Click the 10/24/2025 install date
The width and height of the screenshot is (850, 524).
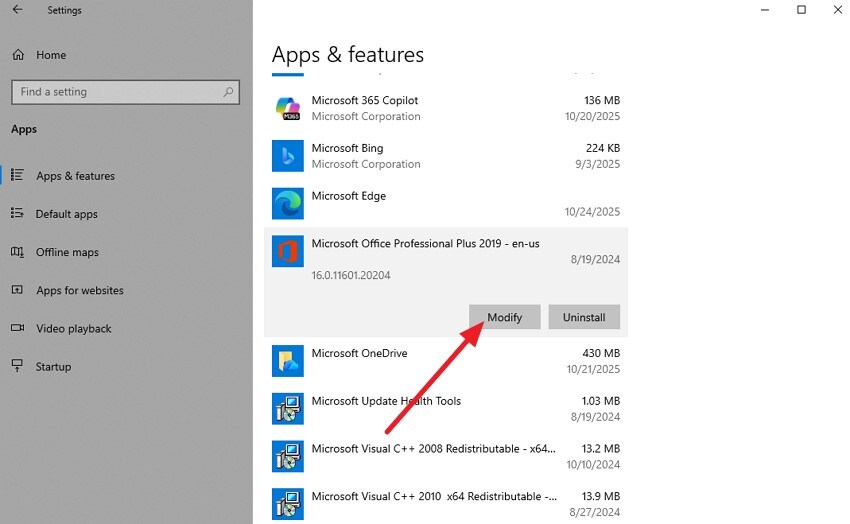click(592, 211)
